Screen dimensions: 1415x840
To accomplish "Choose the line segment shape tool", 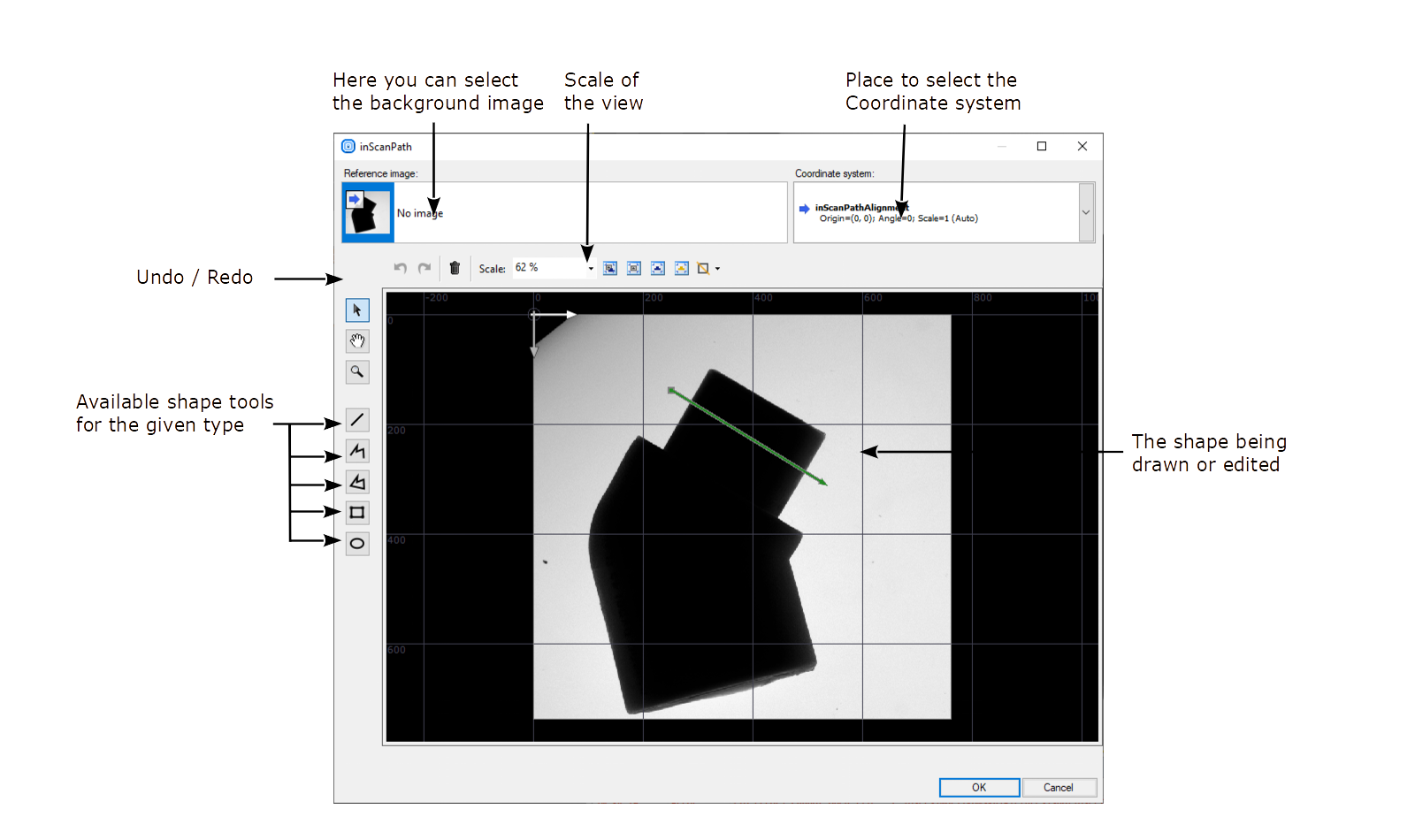I will click(356, 420).
